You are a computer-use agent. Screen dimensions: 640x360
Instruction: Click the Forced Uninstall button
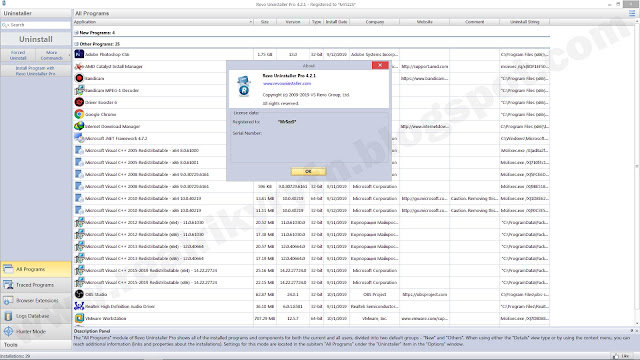18,55
